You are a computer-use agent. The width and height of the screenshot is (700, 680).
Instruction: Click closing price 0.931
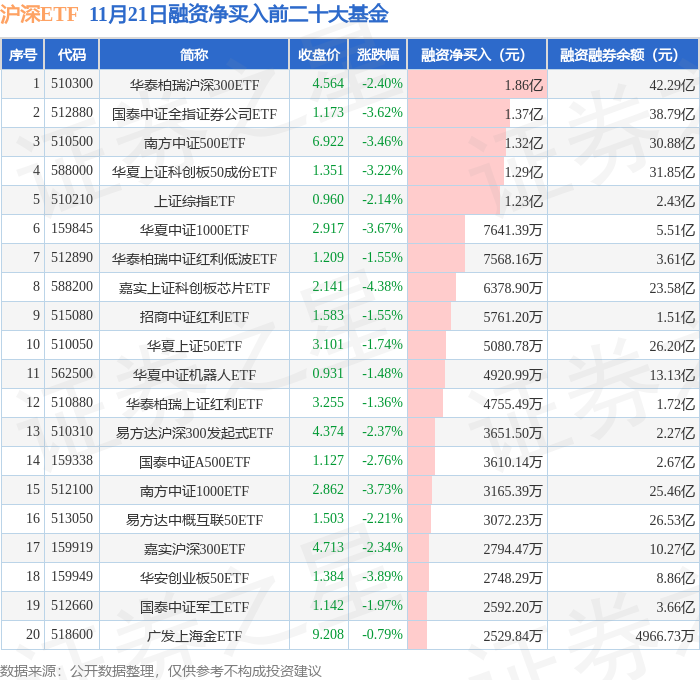[328, 374]
